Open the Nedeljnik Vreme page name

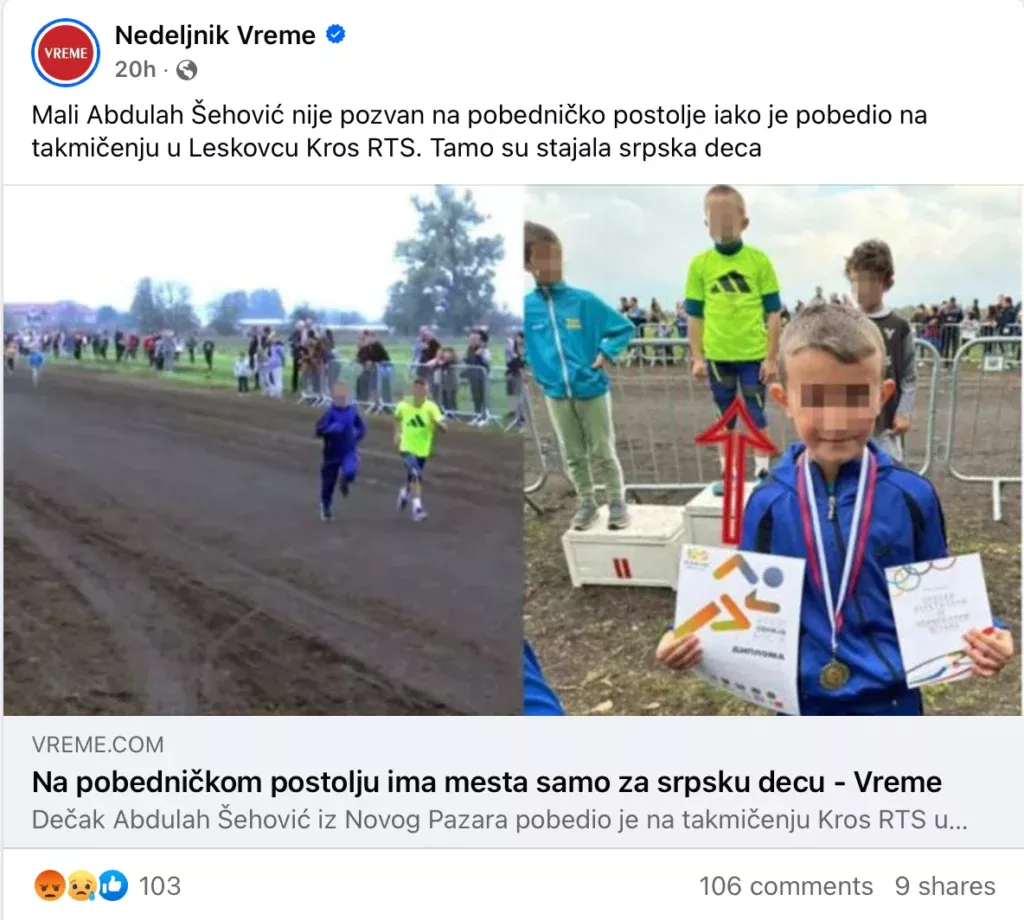click(215, 35)
